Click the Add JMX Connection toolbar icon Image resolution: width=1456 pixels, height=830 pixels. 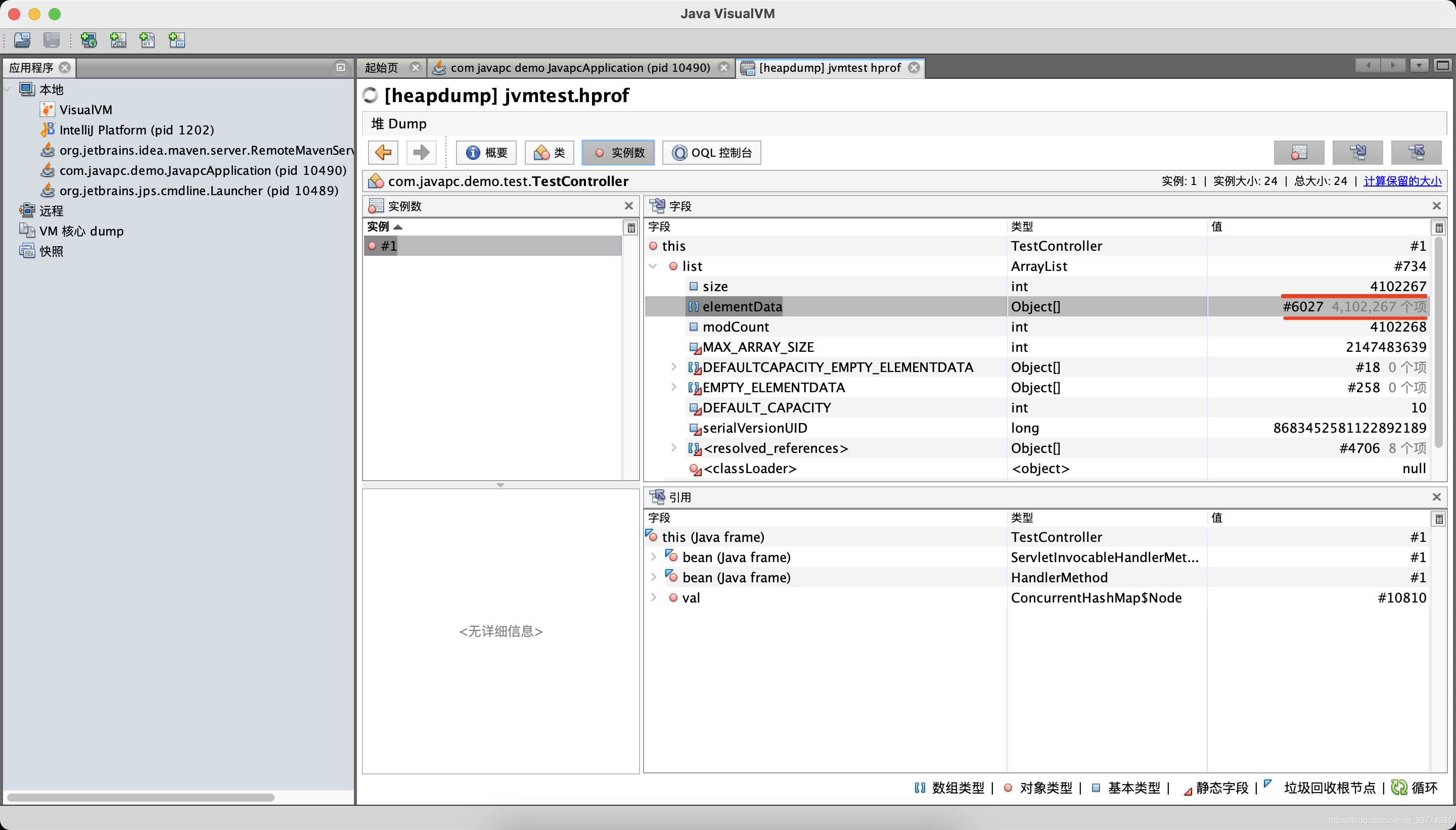coord(118,40)
